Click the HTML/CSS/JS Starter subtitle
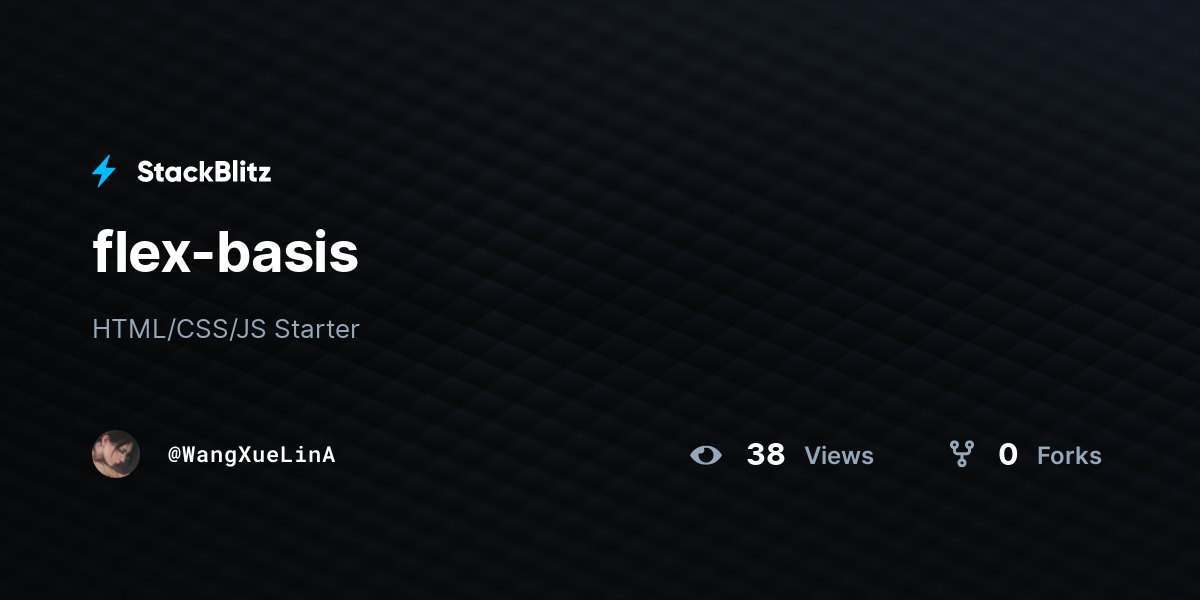Viewport: 1200px width, 600px height. click(x=226, y=329)
